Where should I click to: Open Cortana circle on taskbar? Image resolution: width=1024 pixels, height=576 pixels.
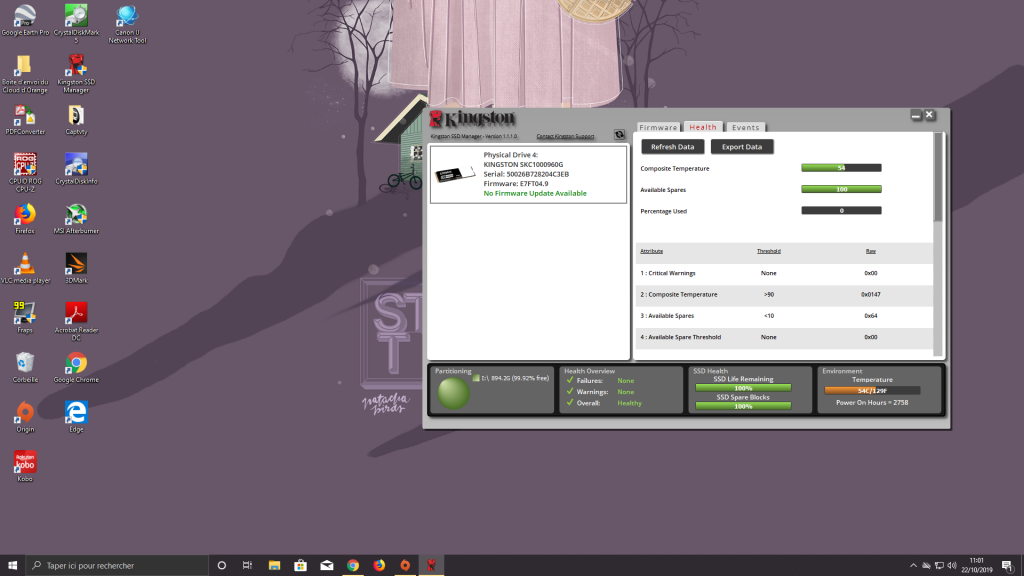point(221,565)
